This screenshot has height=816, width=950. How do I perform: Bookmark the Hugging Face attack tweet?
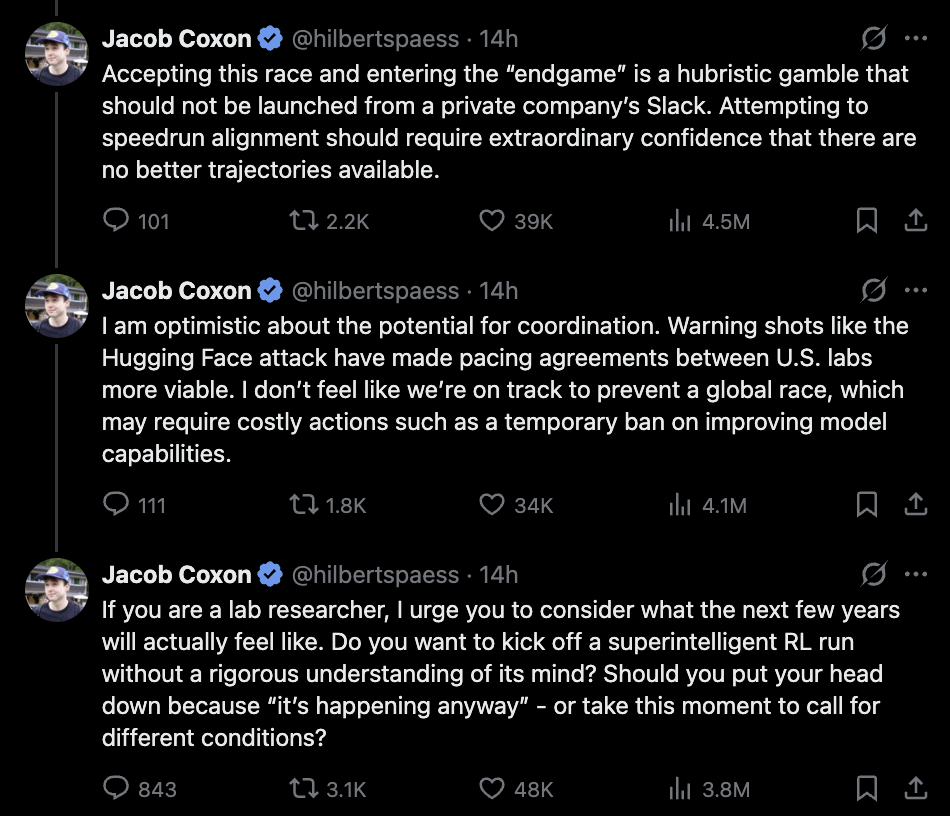click(866, 505)
